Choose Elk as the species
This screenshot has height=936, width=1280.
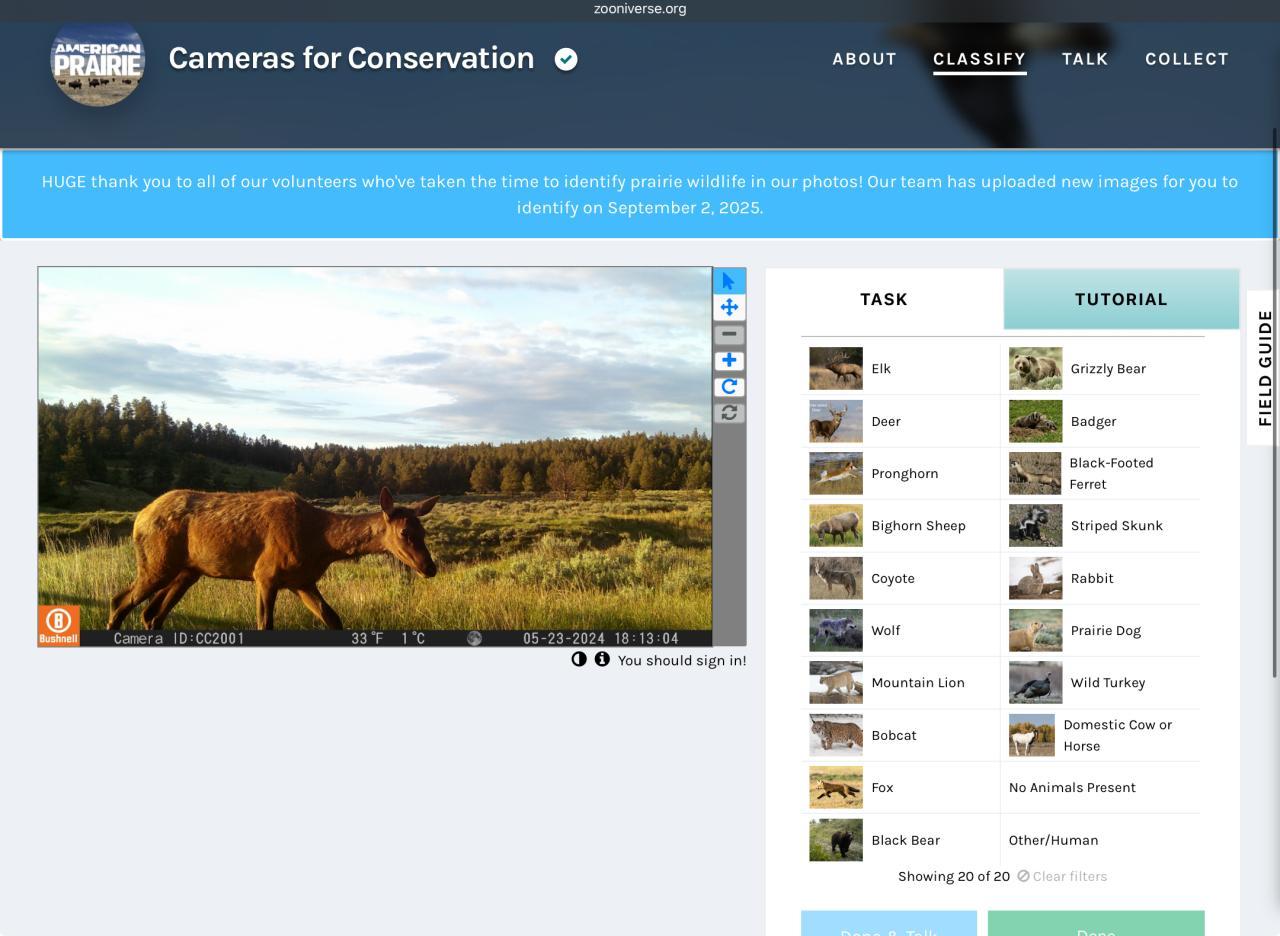pyautogui.click(x=900, y=369)
